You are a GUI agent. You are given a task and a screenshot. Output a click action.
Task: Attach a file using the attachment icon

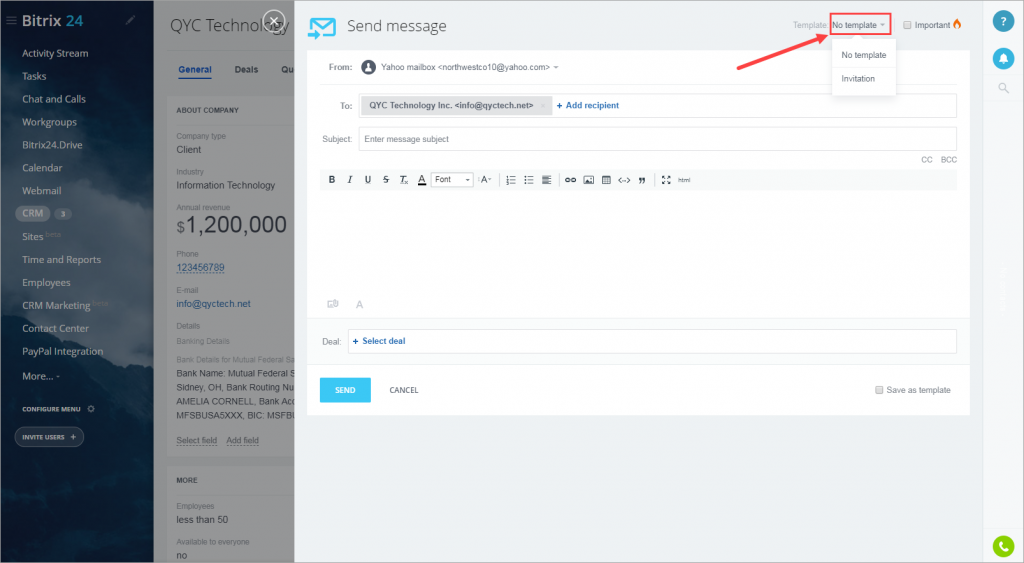click(x=332, y=304)
